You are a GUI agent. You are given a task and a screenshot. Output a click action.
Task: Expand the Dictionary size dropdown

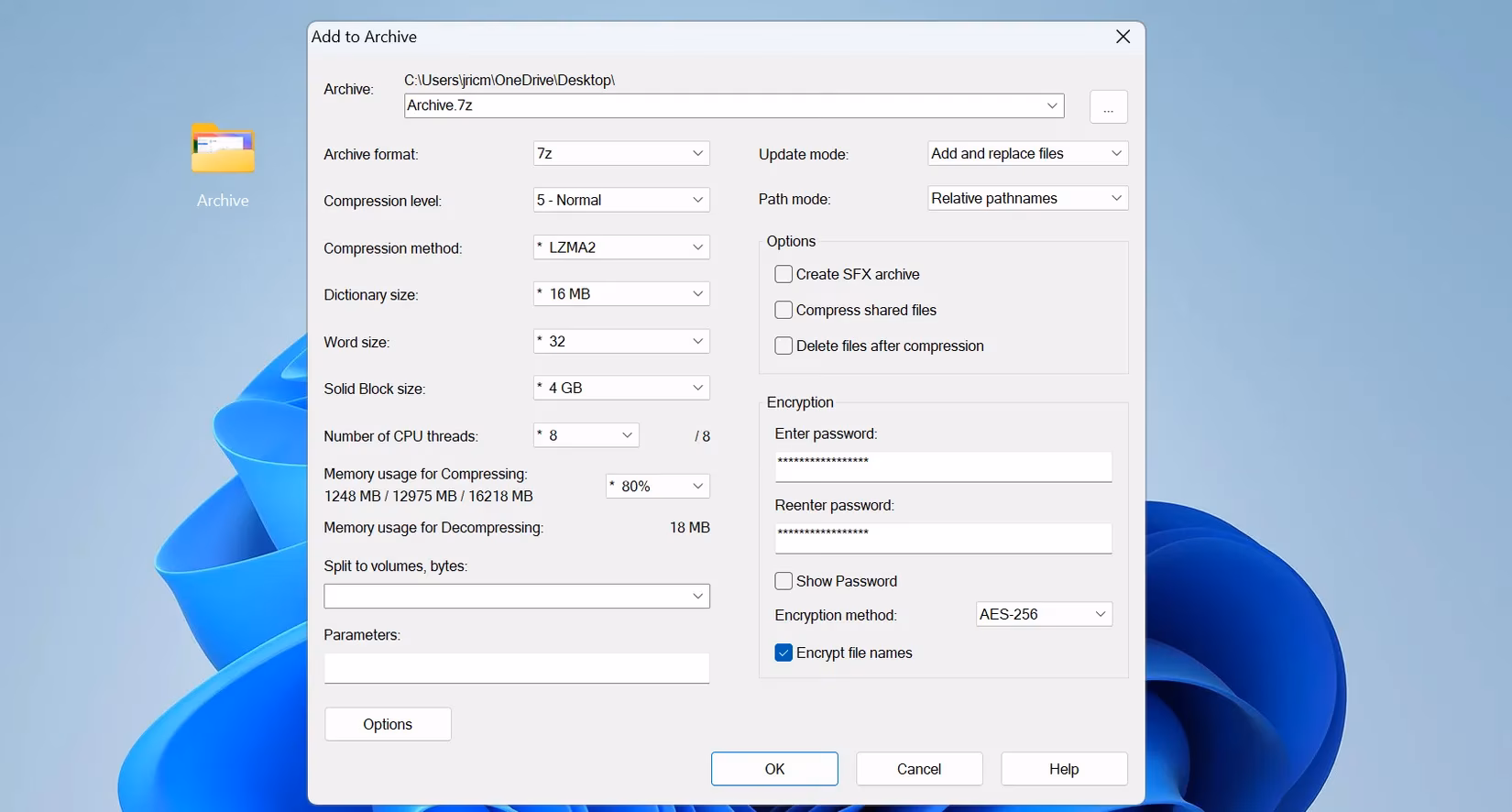tap(621, 294)
